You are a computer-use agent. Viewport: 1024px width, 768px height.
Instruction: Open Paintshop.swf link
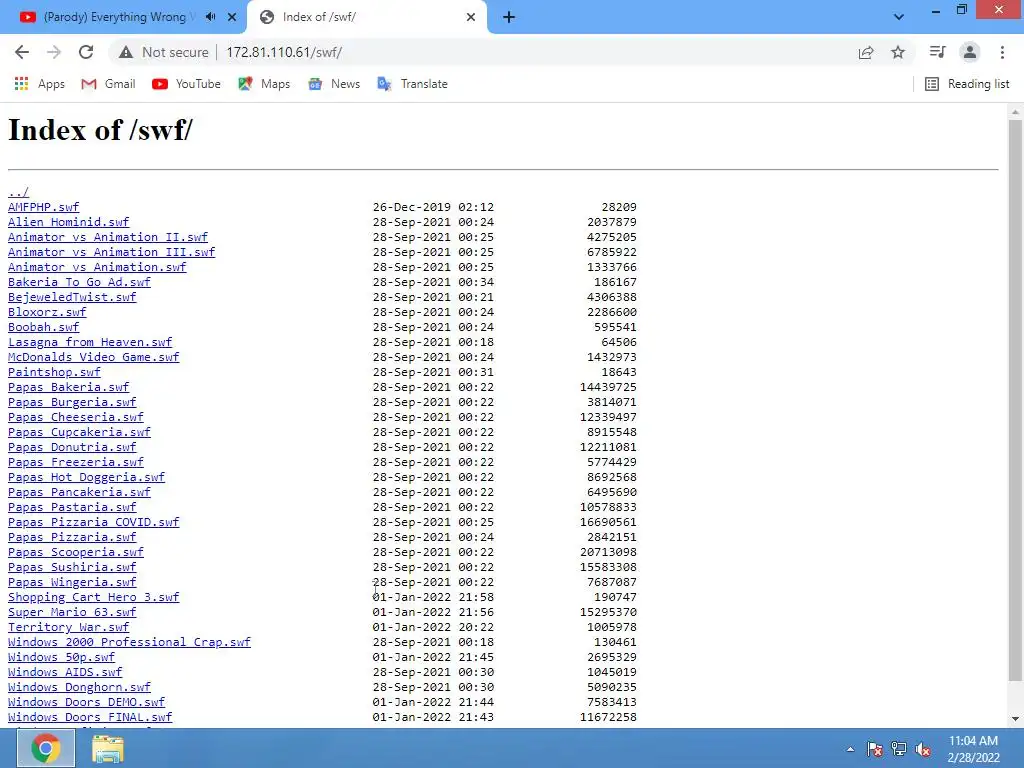[x=54, y=372]
